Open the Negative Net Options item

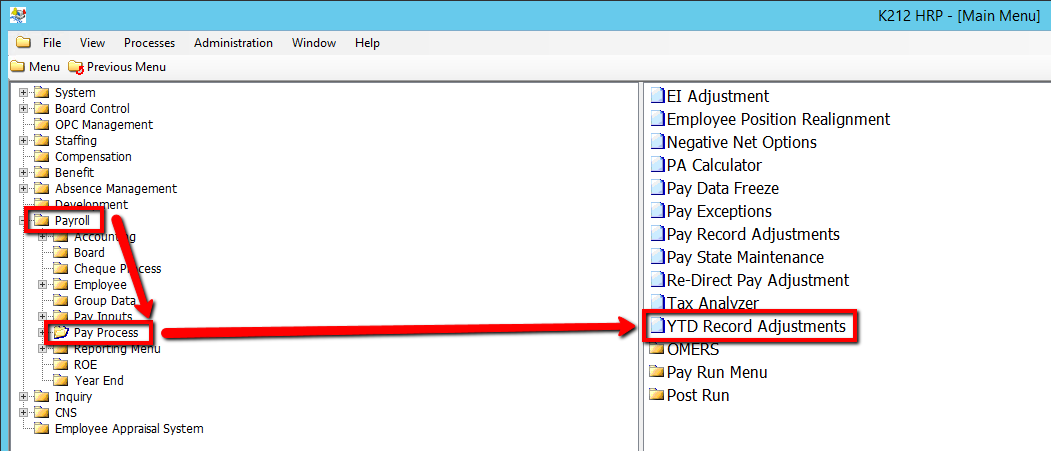coord(741,142)
